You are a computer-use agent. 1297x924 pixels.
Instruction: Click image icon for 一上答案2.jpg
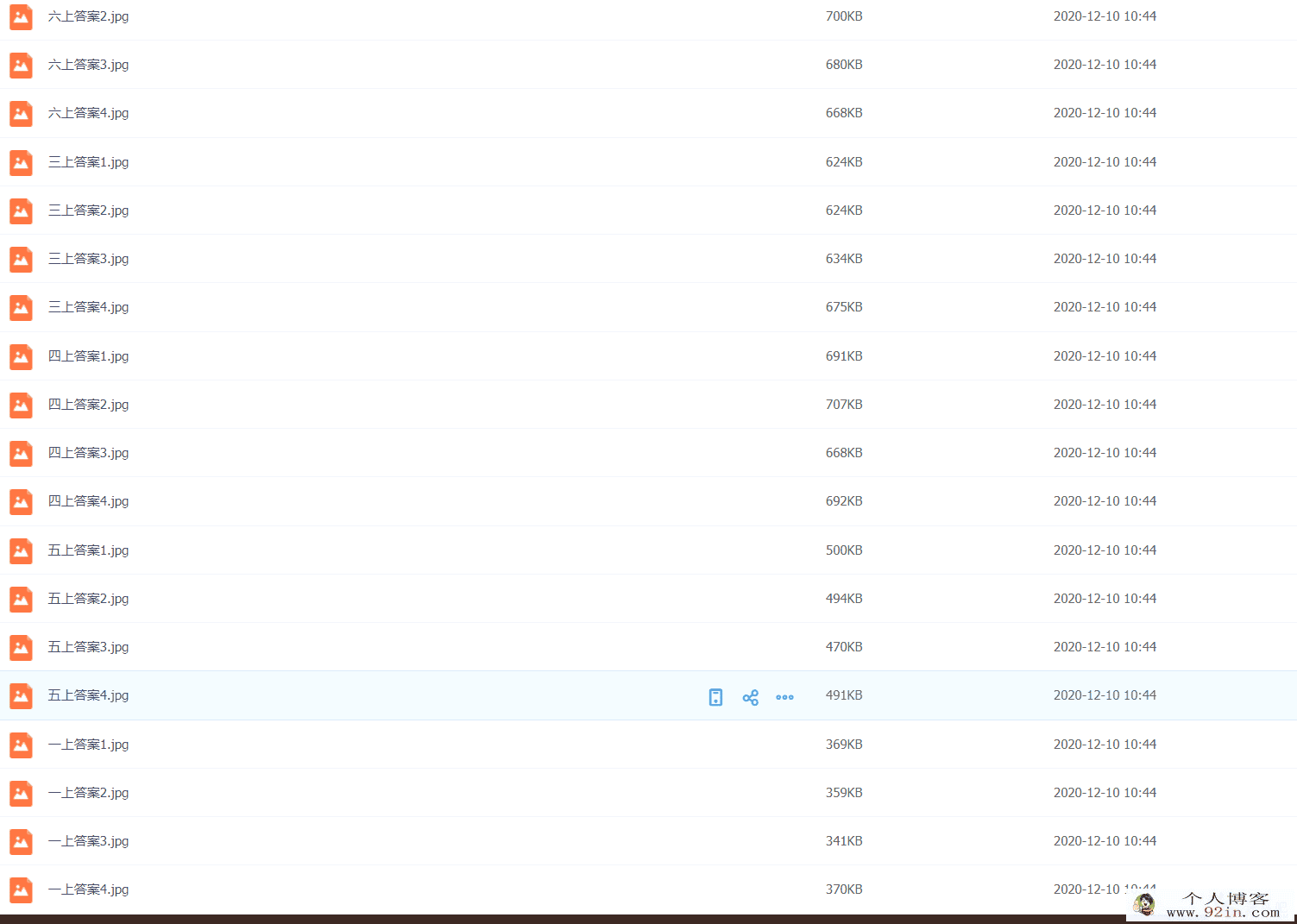(21, 793)
